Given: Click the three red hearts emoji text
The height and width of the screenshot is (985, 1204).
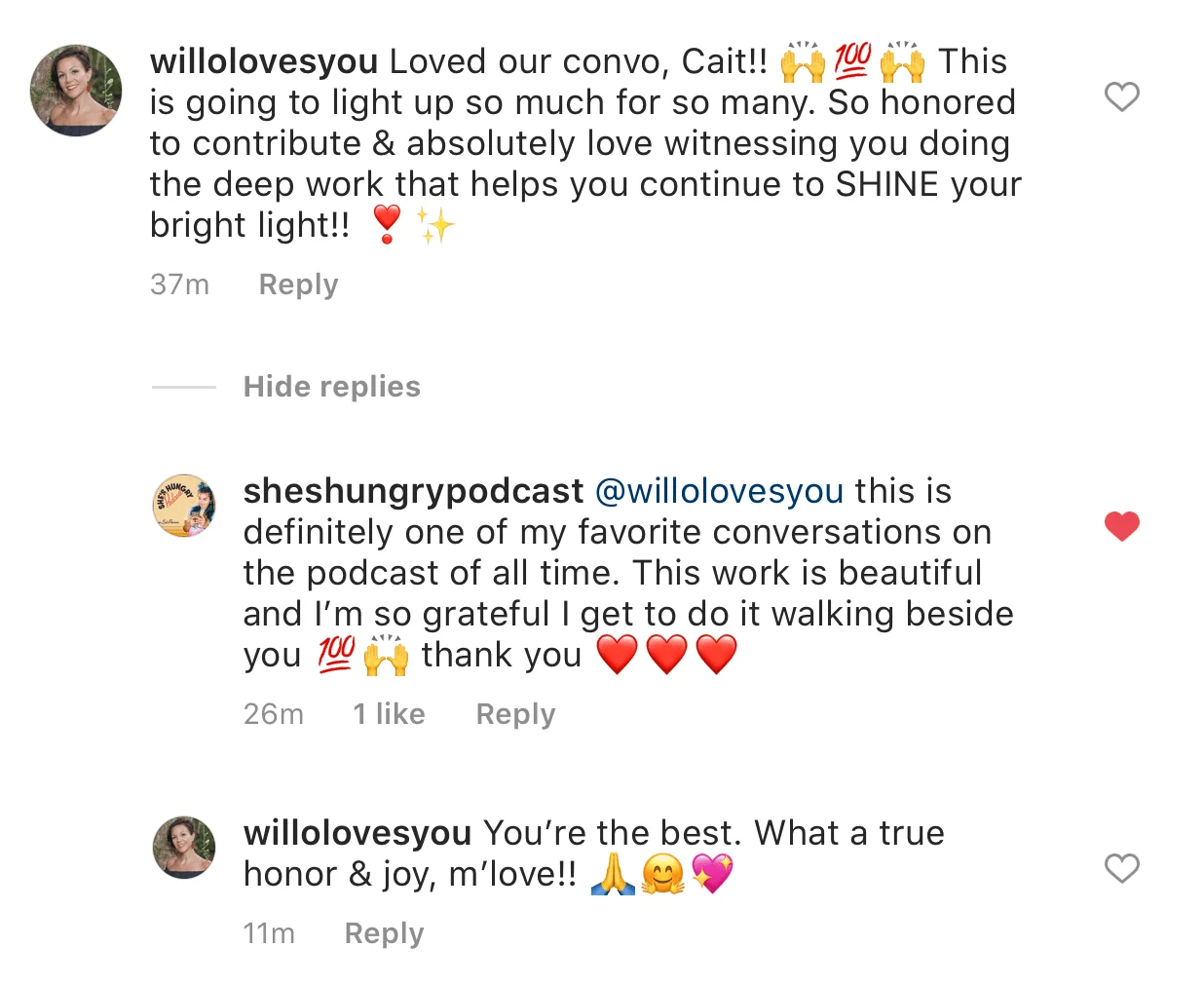Looking at the screenshot, I should [667, 654].
